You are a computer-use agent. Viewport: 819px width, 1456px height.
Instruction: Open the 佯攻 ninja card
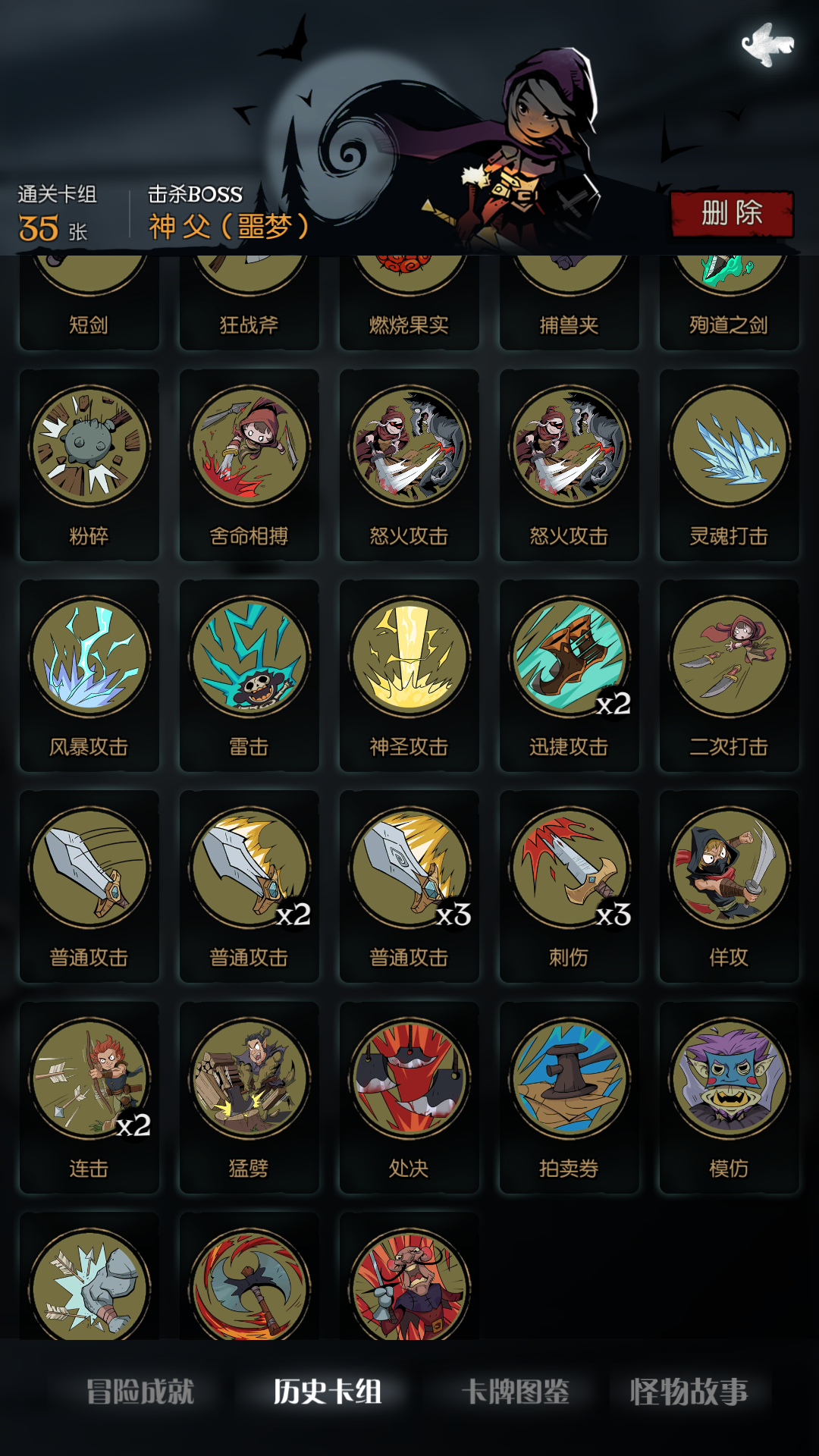coord(730,886)
